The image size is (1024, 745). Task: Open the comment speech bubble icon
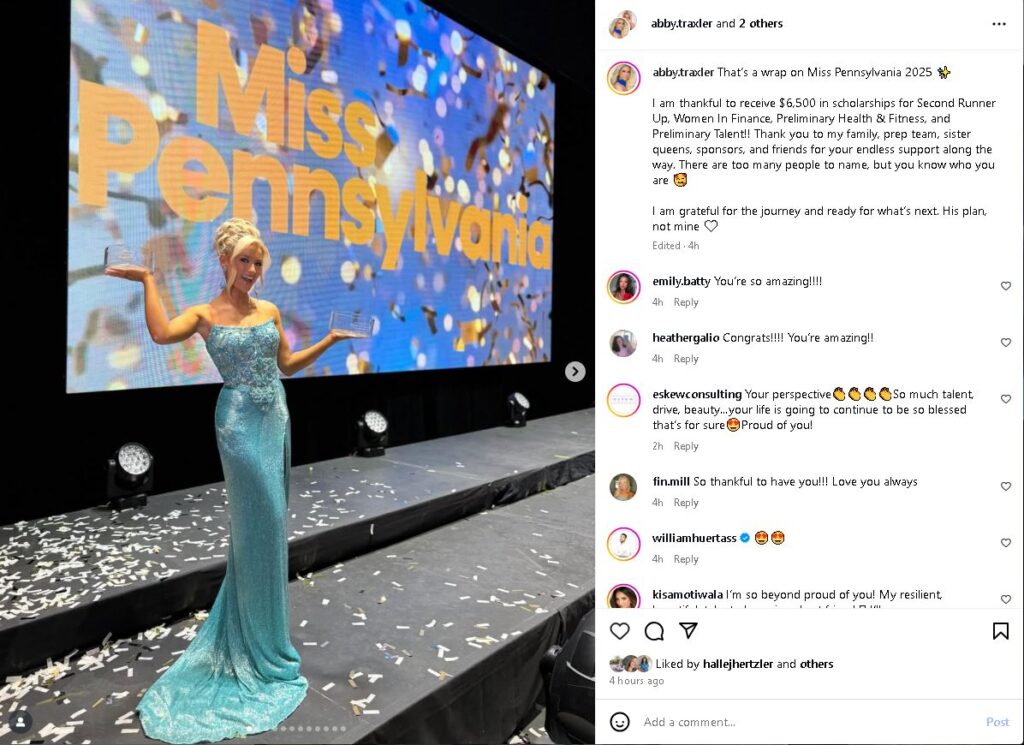[654, 631]
